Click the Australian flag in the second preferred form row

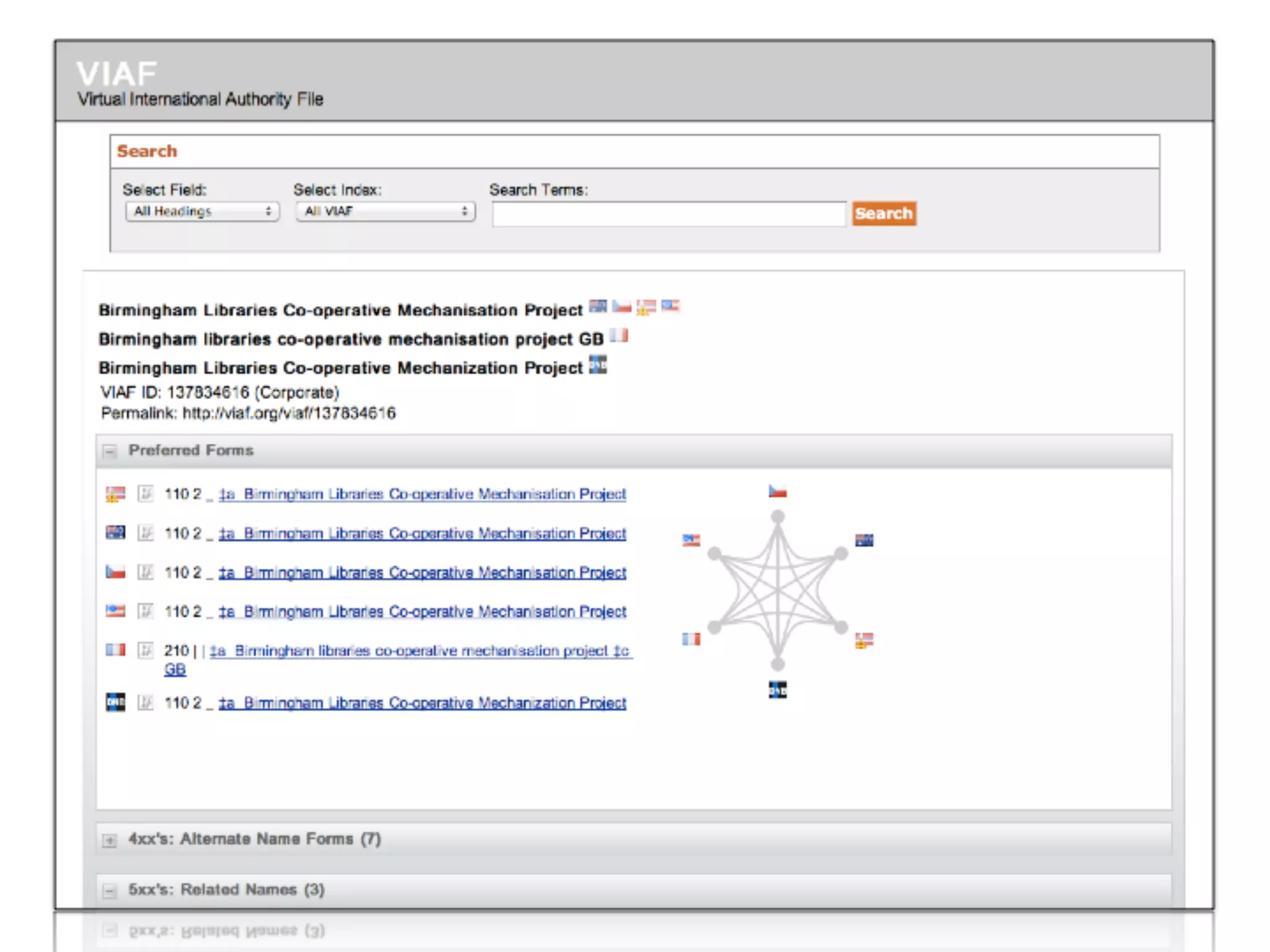[115, 532]
